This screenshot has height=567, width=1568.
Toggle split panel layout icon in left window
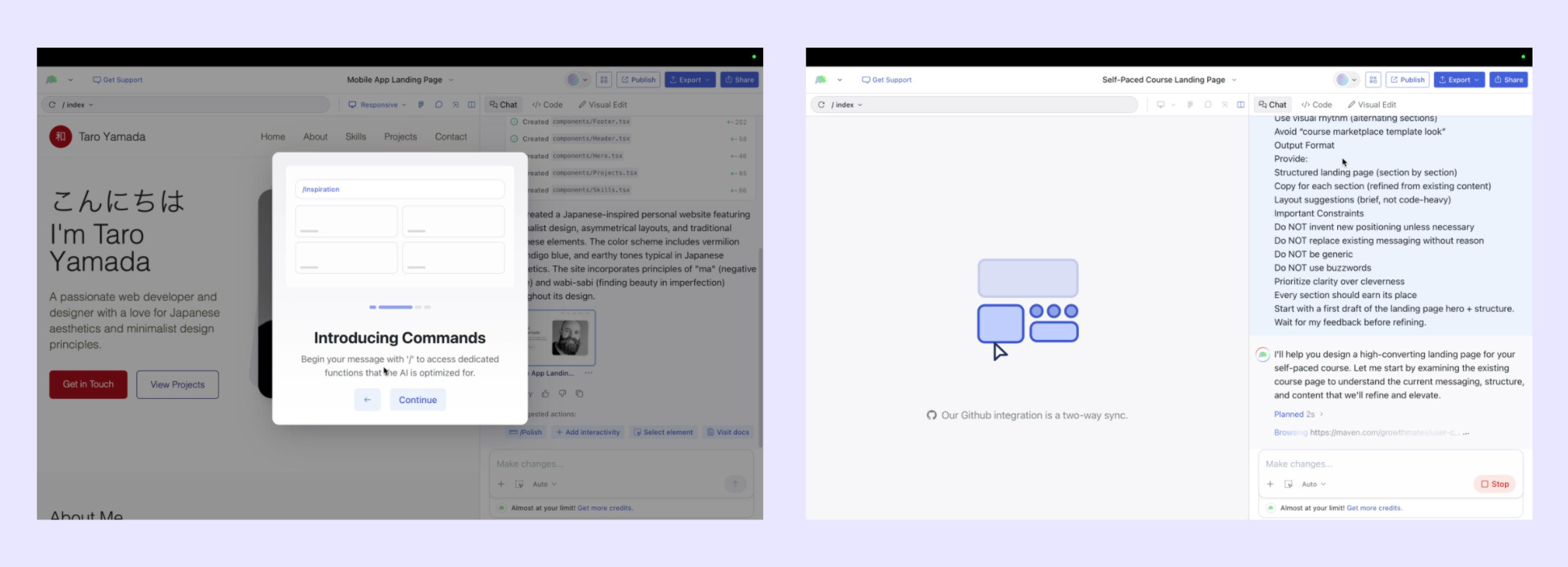click(x=472, y=105)
